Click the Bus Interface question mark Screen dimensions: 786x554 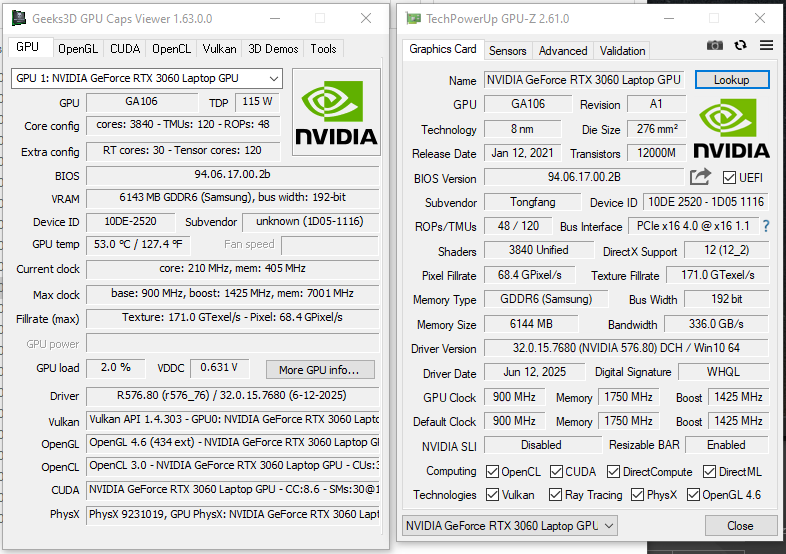(766, 227)
